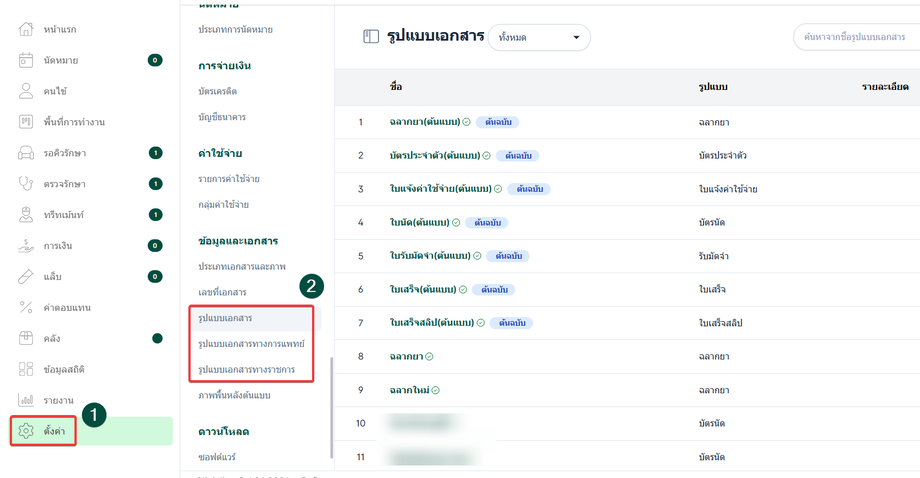Click the percent icon for ค่าตอบแทน
The width and height of the screenshot is (920, 478).
pyautogui.click(x=27, y=307)
